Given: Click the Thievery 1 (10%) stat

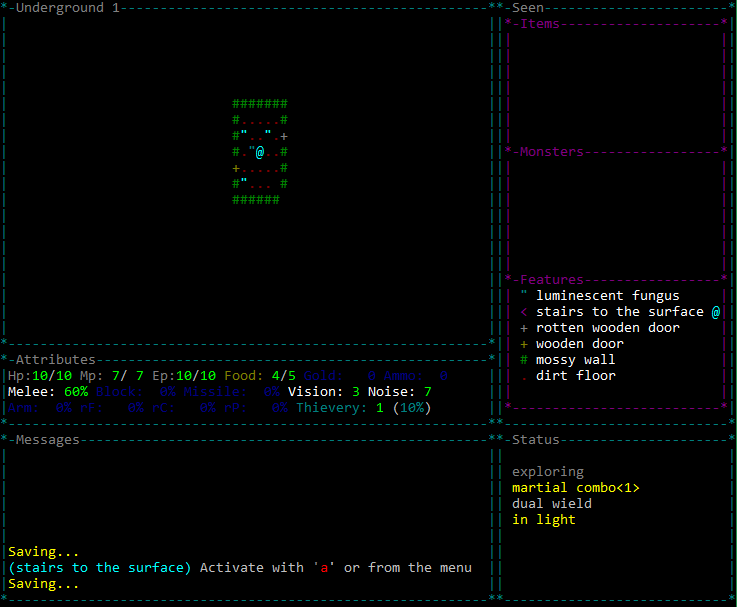Looking at the screenshot, I should point(364,408).
